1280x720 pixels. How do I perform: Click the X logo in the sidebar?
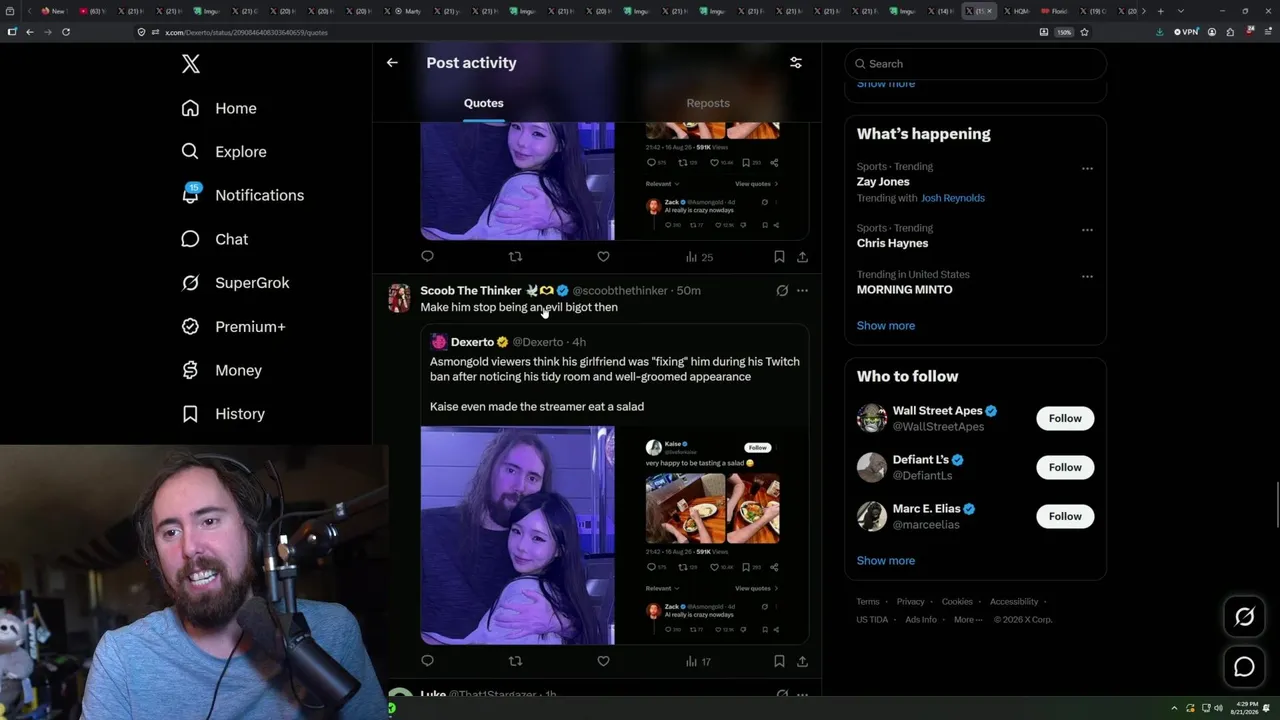click(191, 64)
